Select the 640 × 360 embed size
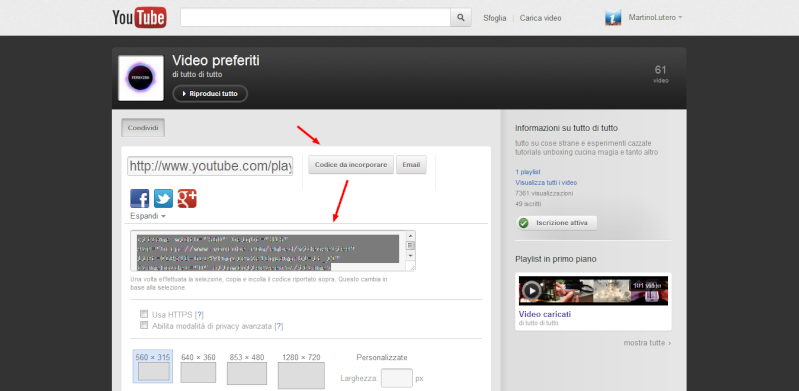Viewport: 799px width, 391px height. tap(198, 368)
